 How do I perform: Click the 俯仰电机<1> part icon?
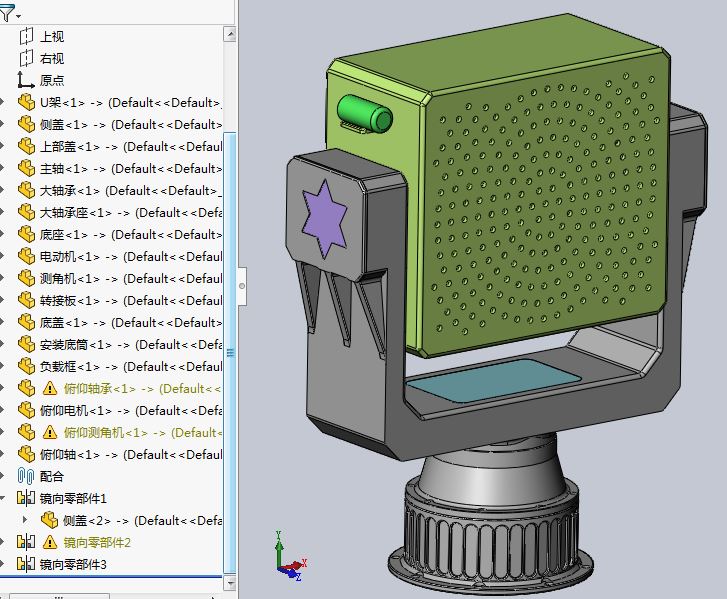[26, 410]
